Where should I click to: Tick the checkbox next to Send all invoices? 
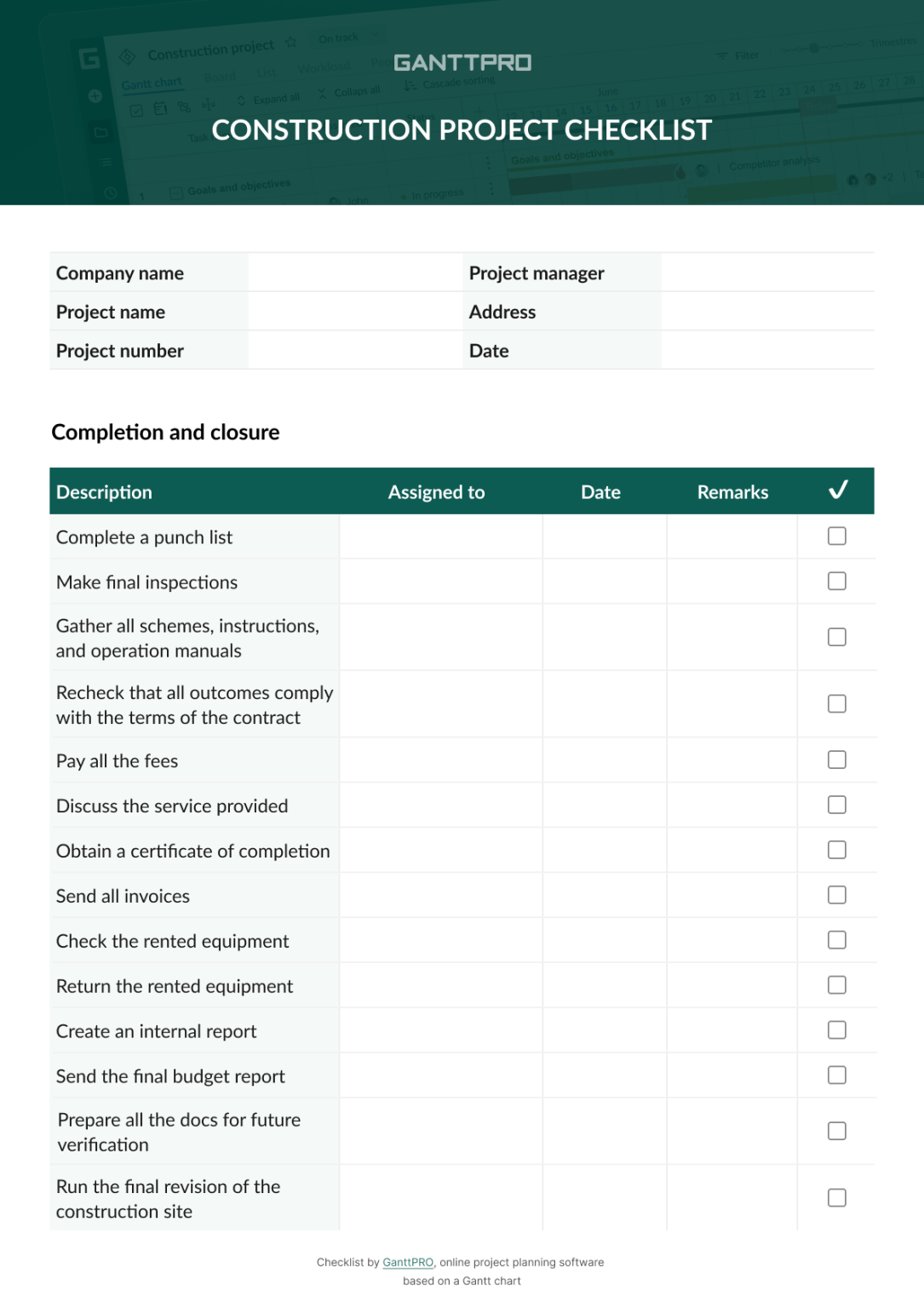(837, 895)
